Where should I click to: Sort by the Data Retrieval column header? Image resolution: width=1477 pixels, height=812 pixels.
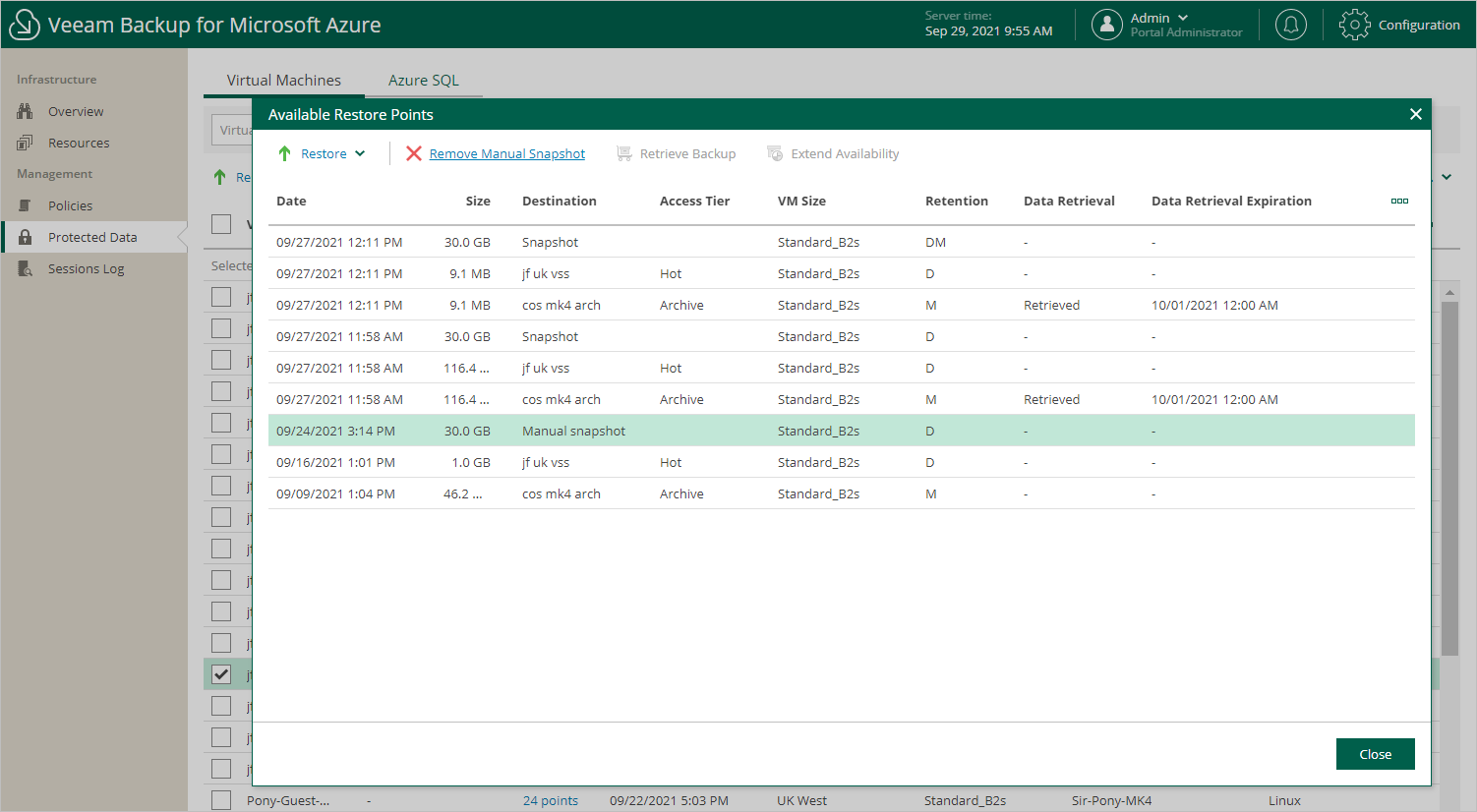1070,201
